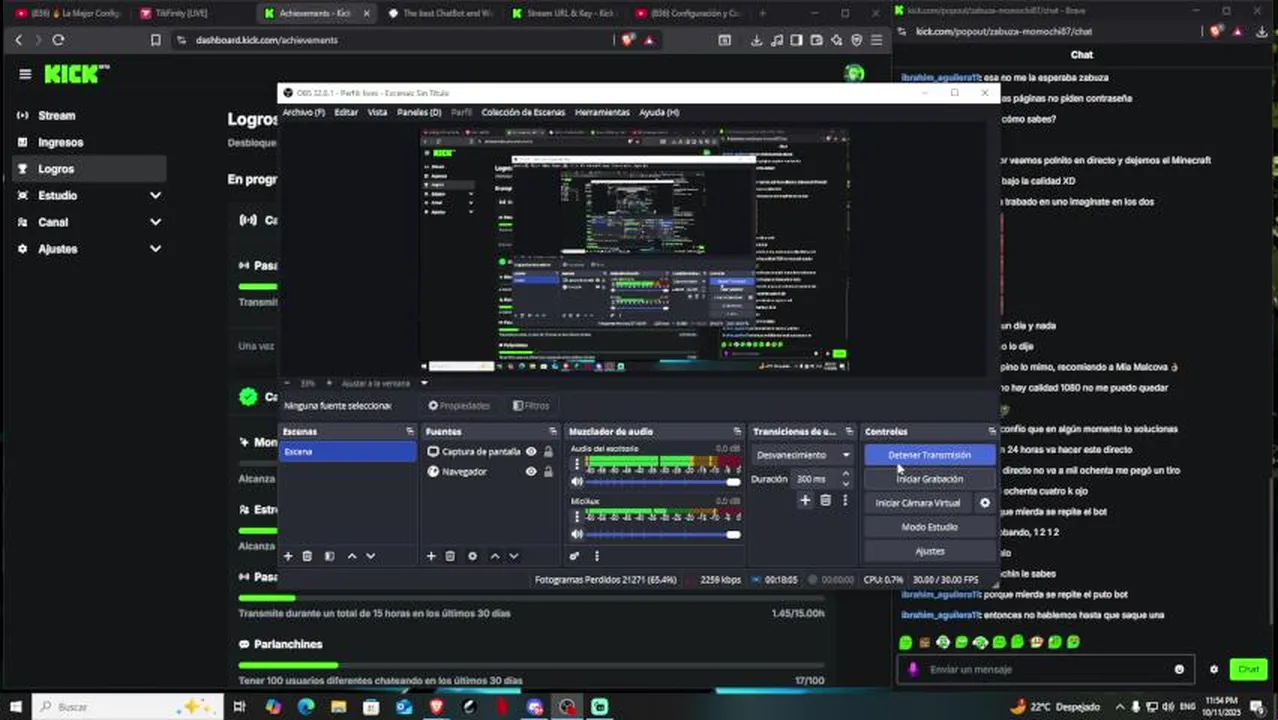Move scene up in Escenas toolbar
The width and height of the screenshot is (1278, 720).
point(351,556)
